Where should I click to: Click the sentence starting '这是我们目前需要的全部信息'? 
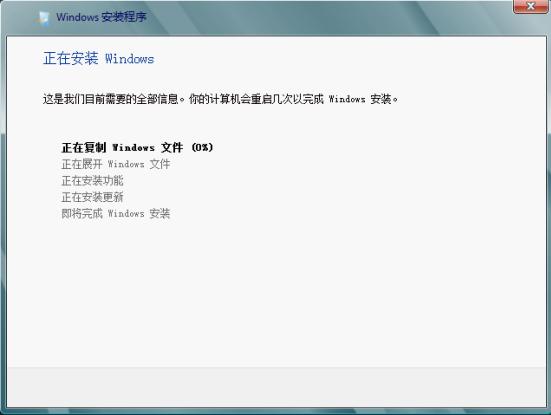coord(220,99)
